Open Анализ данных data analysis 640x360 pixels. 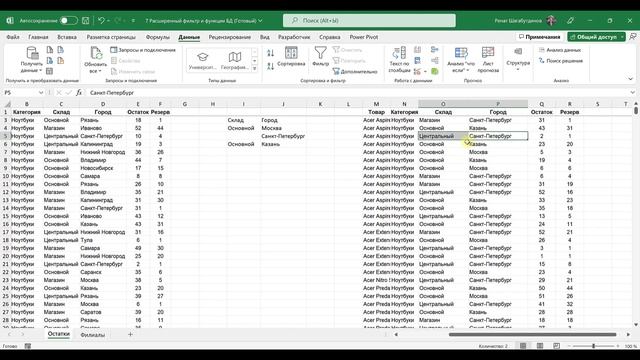coord(560,50)
